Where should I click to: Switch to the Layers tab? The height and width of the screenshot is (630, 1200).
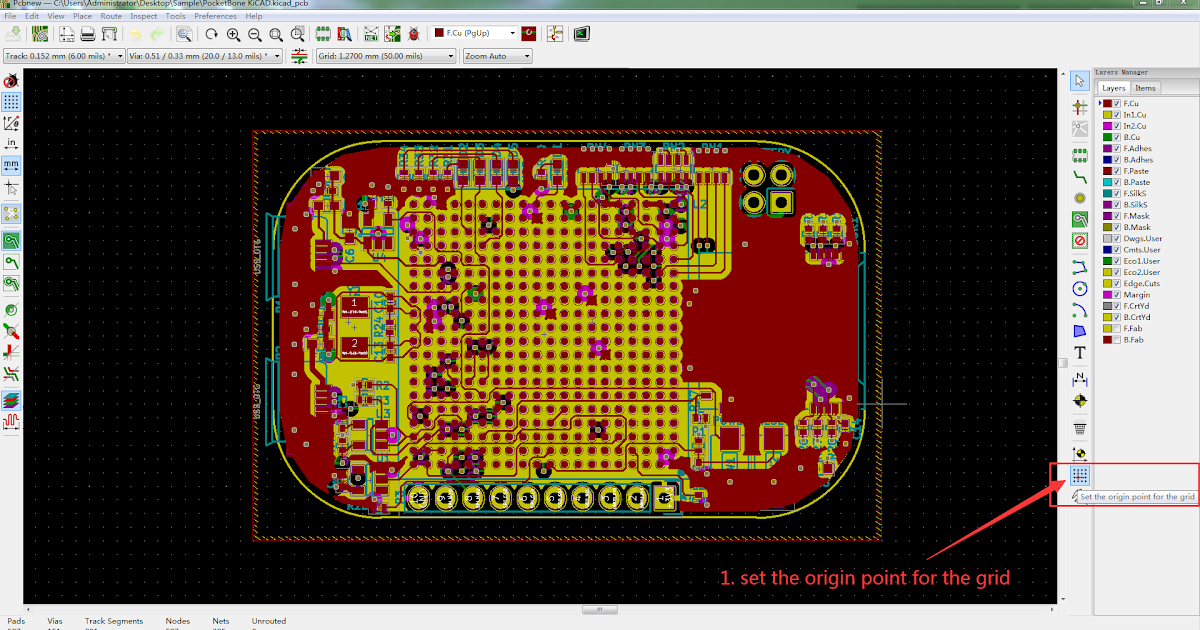(x=1113, y=88)
